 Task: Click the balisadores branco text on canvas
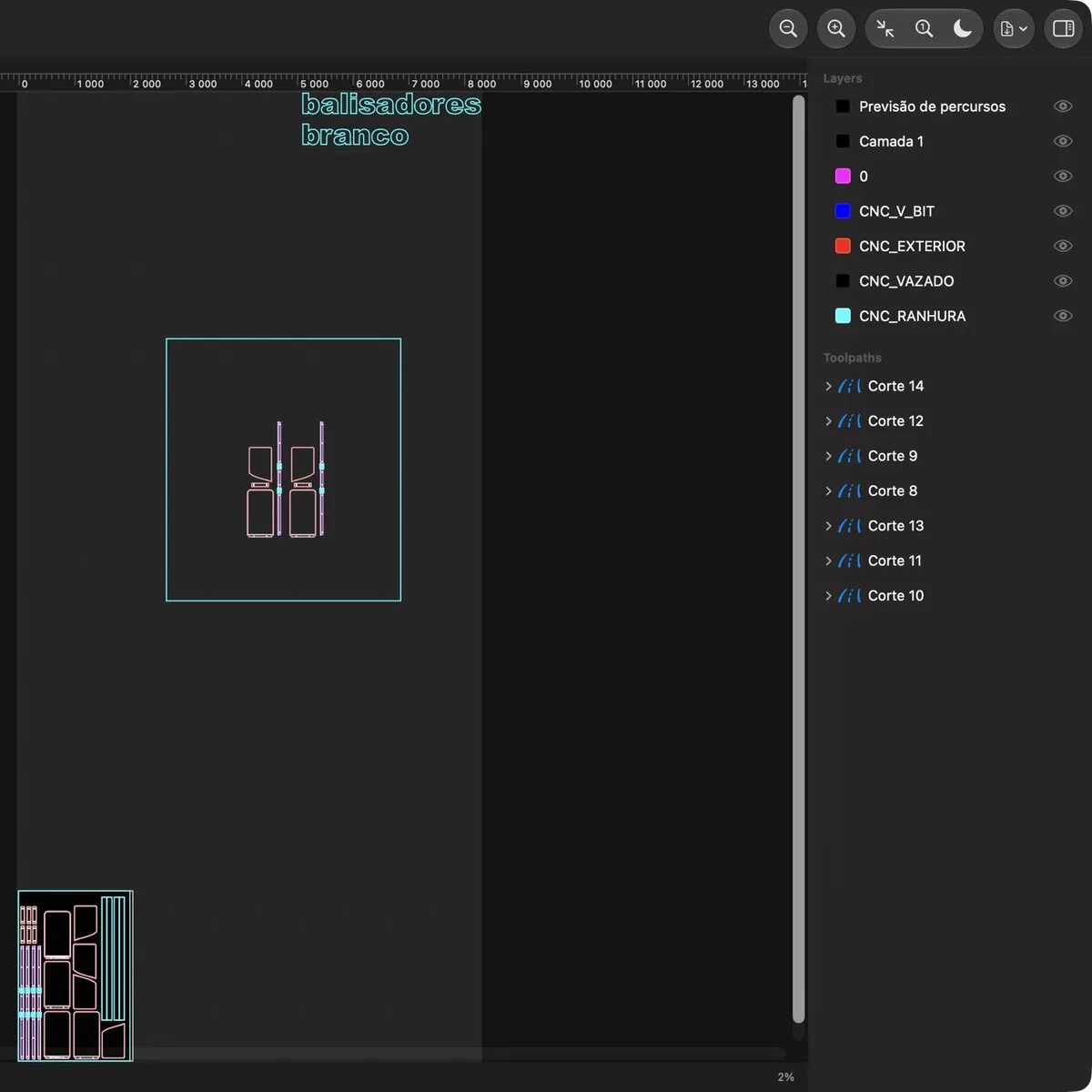[391, 119]
